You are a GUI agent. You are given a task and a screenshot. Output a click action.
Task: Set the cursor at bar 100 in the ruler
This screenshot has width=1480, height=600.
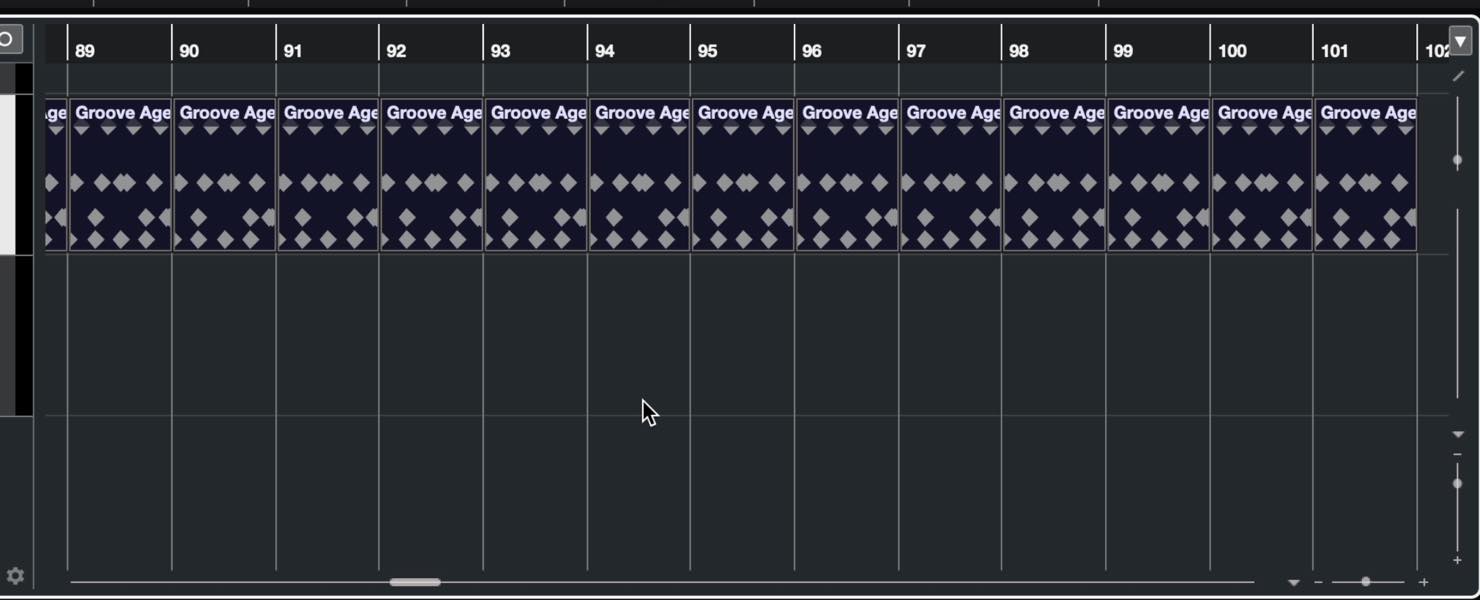click(1232, 51)
